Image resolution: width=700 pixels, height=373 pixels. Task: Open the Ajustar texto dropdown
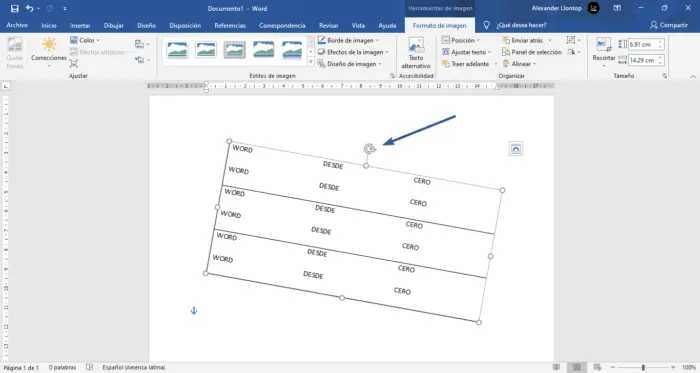click(x=466, y=52)
